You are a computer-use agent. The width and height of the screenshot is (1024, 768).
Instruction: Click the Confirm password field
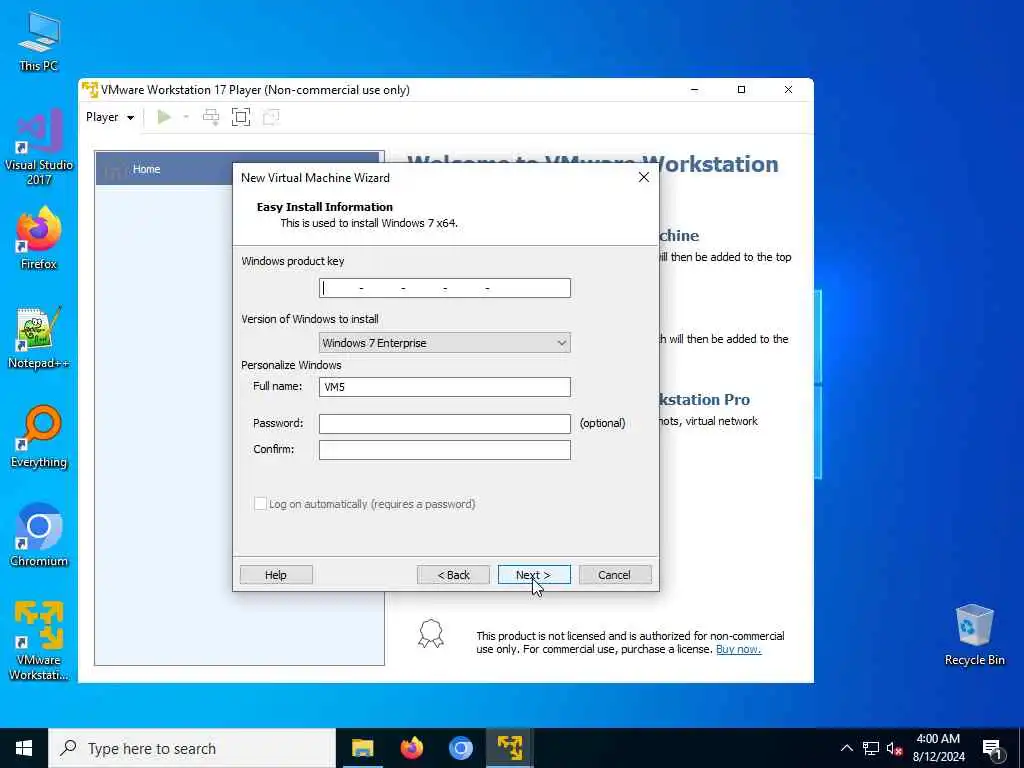click(445, 450)
